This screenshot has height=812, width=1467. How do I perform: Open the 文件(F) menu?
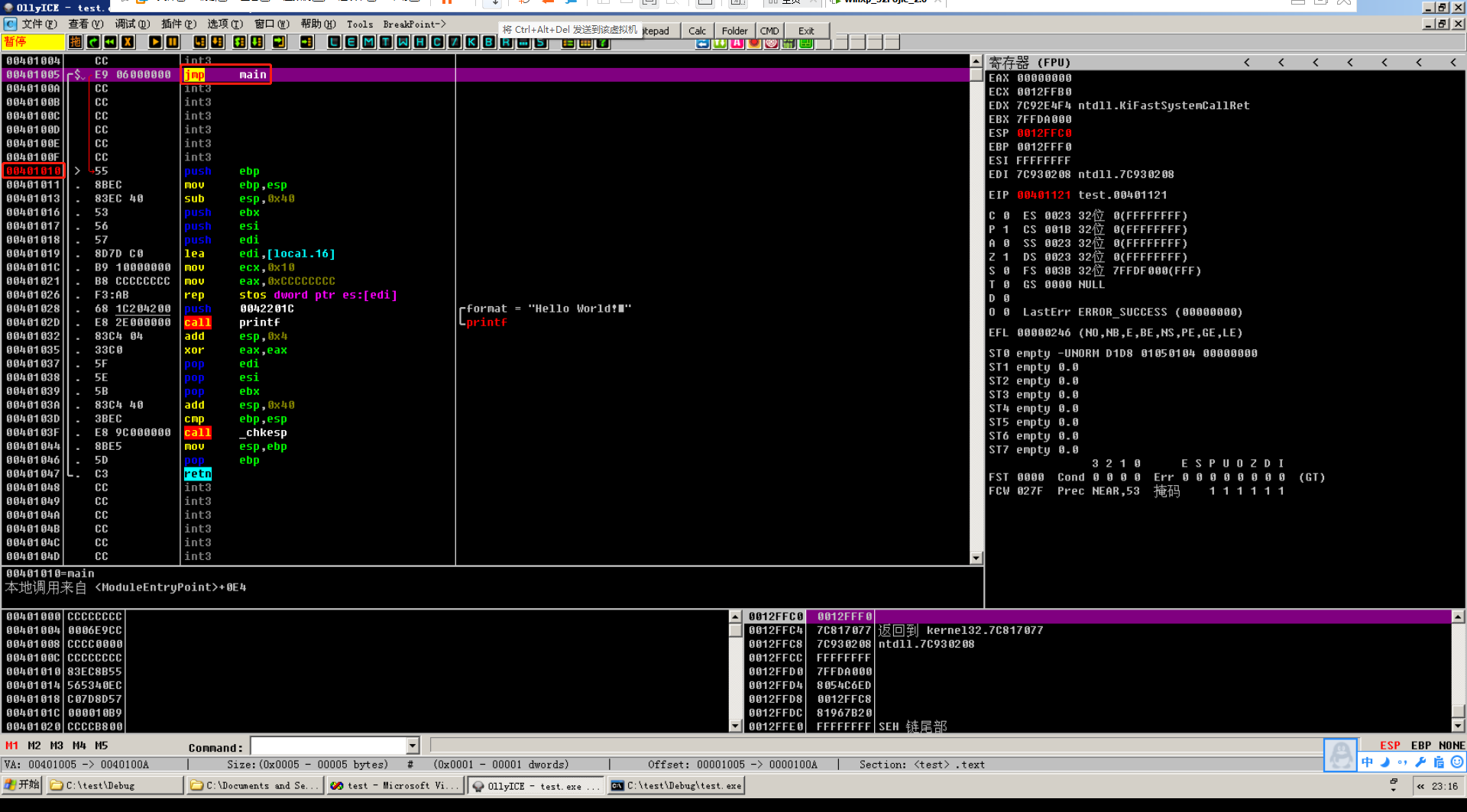pyautogui.click(x=39, y=24)
